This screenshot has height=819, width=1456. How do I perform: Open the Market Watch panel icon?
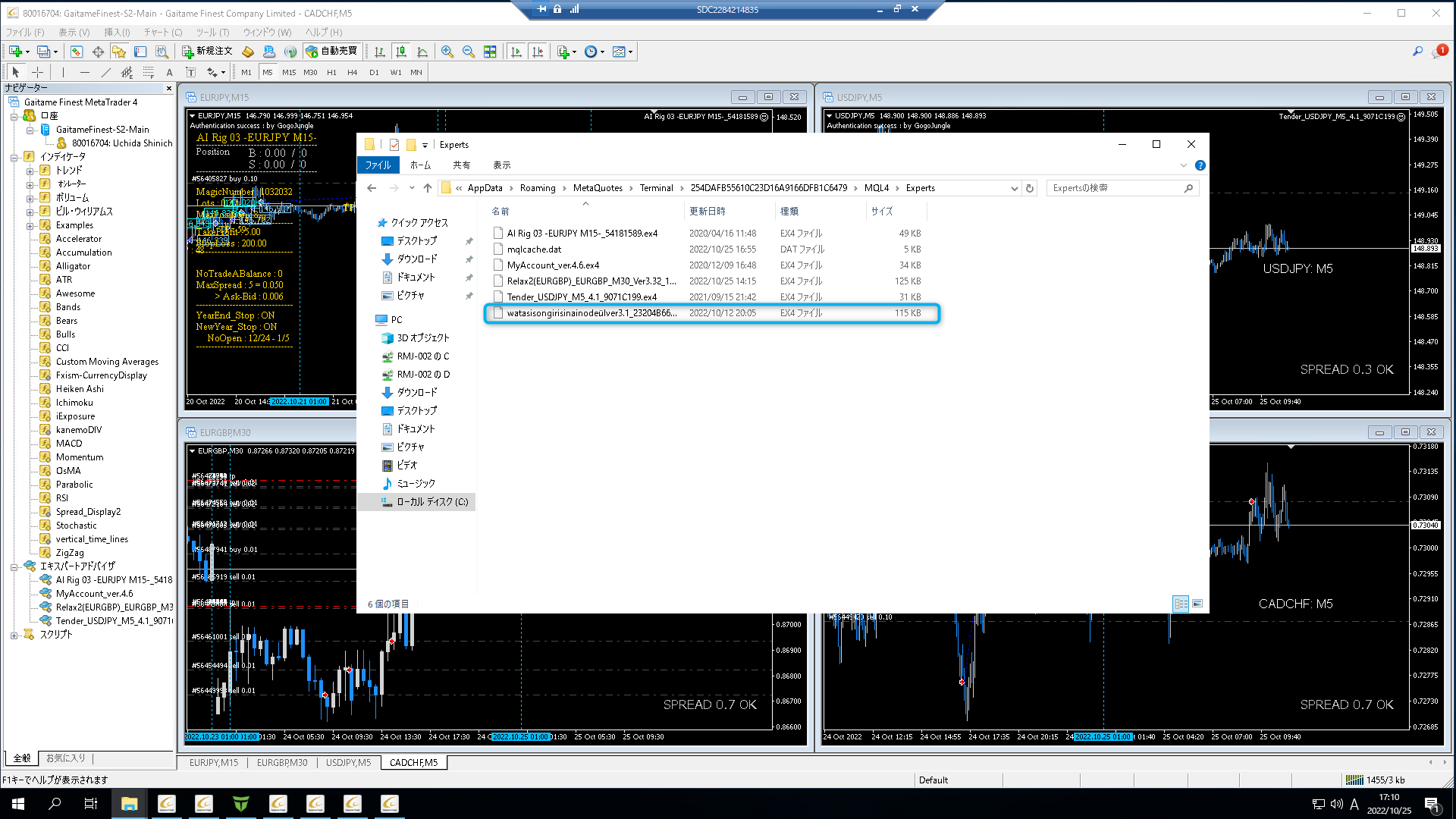[77, 52]
